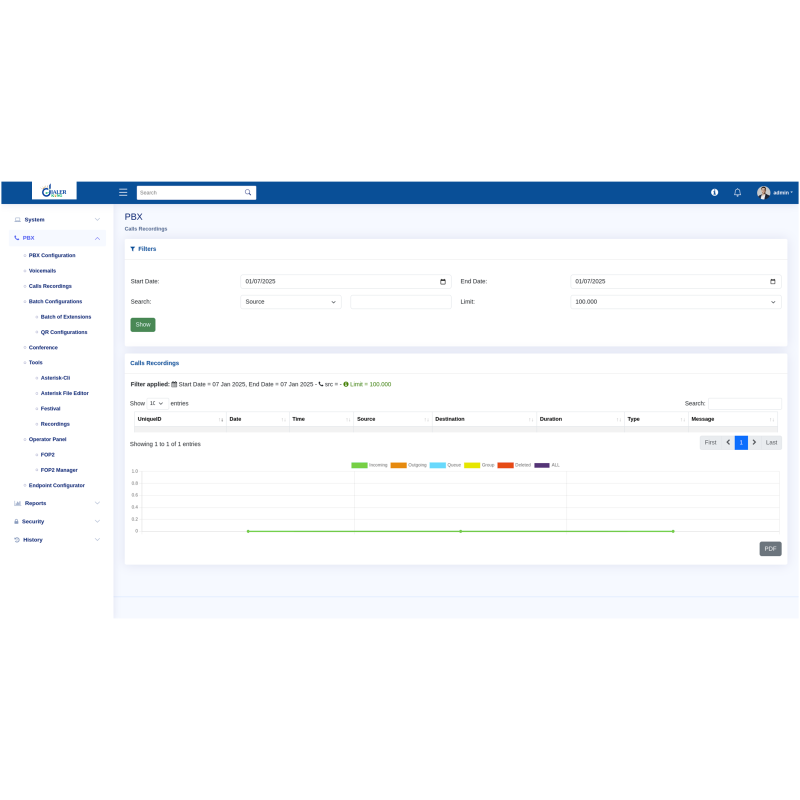Export the chart with the PDF button
The width and height of the screenshot is (800, 800).
(770, 549)
